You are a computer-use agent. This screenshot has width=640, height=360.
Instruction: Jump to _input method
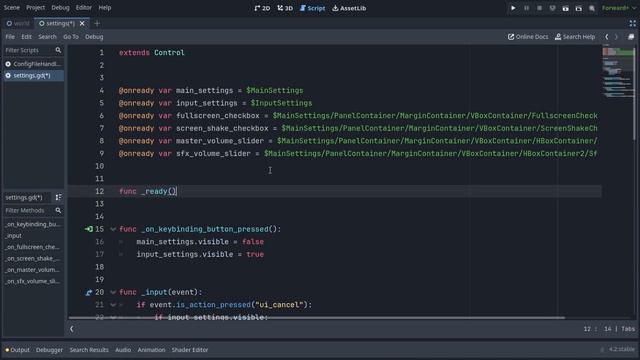pyautogui.click(x=33, y=236)
